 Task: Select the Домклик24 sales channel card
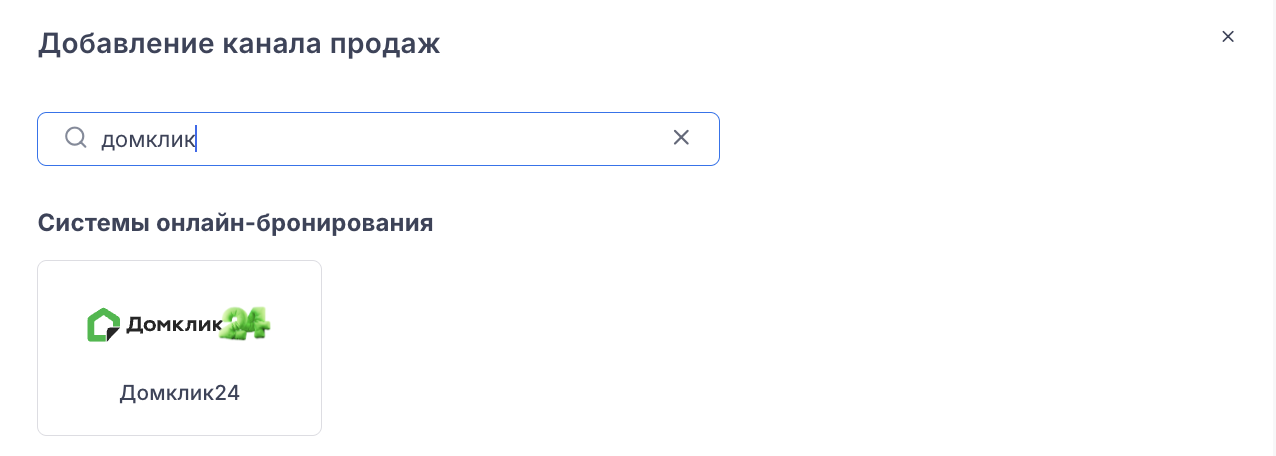(179, 348)
